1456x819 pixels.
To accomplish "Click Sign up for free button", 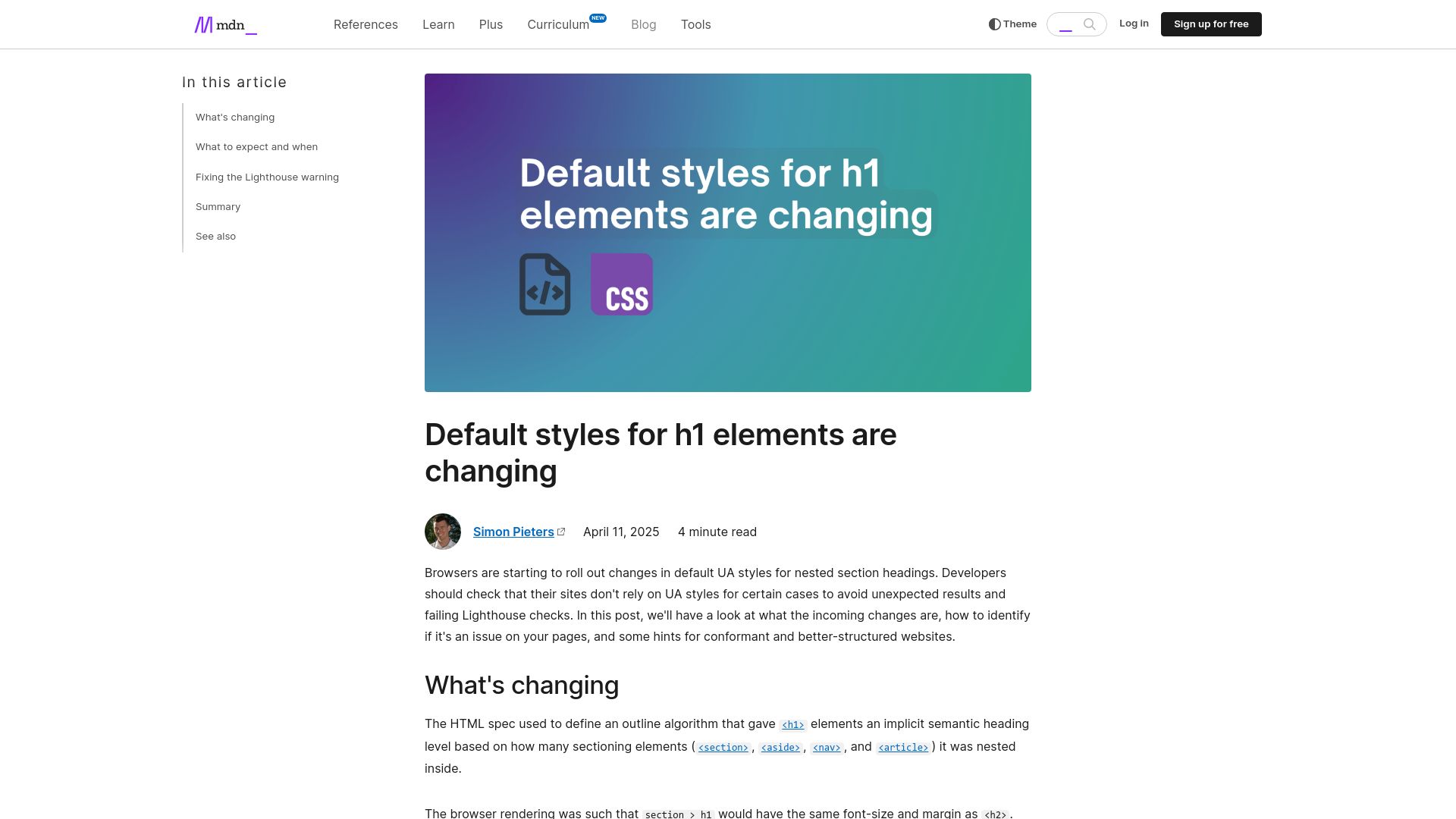I will pos(1211,24).
